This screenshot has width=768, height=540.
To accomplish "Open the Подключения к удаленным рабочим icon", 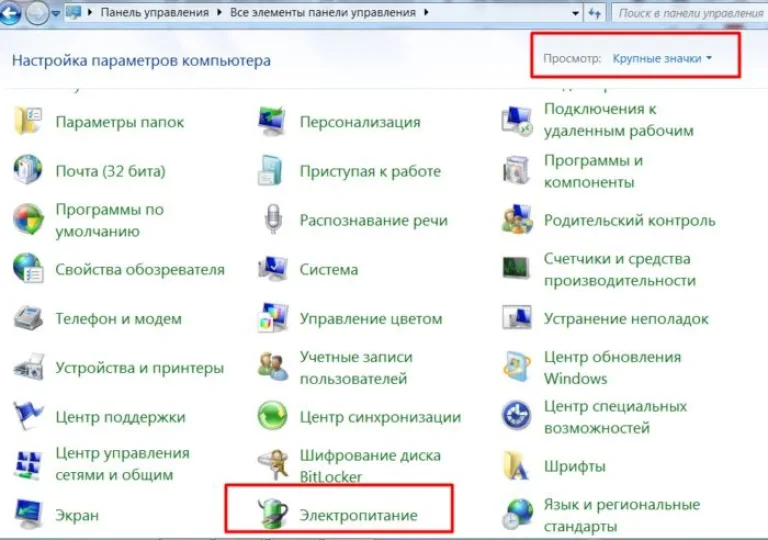I will click(x=517, y=121).
